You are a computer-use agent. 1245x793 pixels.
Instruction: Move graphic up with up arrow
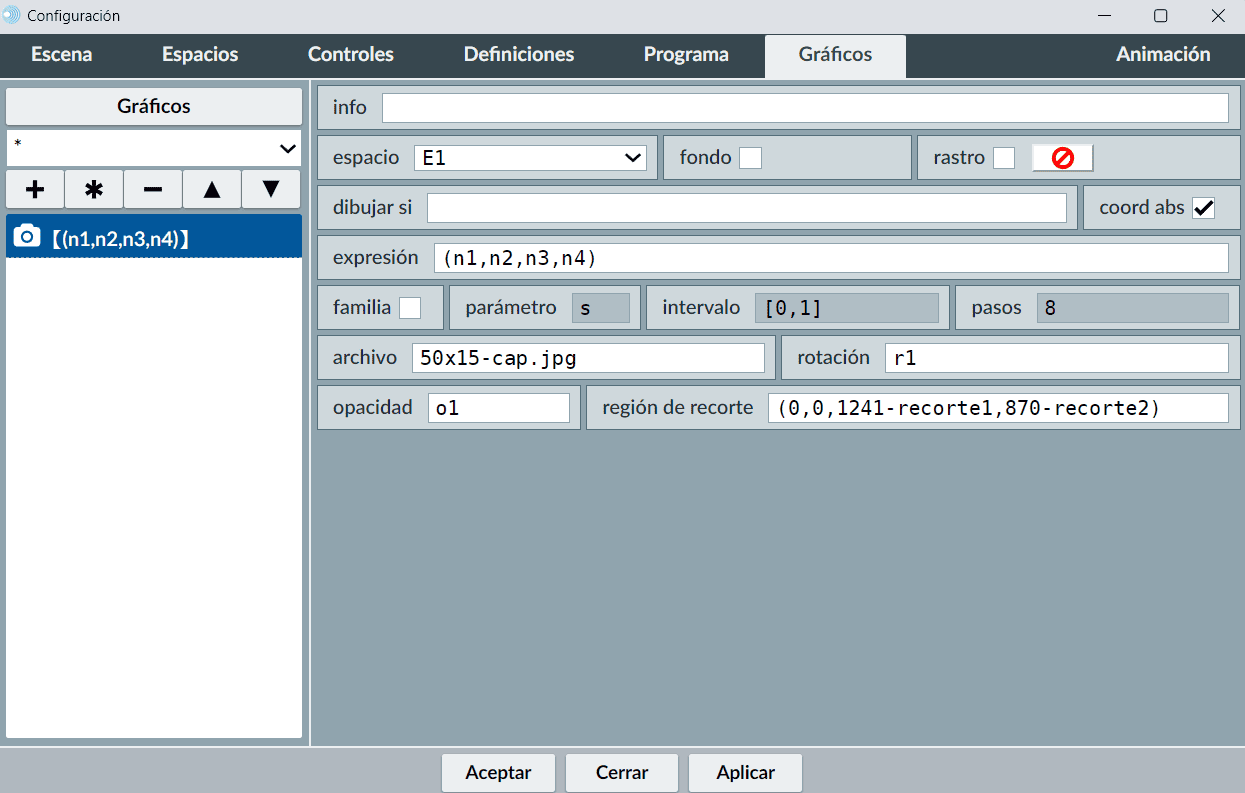(212, 189)
